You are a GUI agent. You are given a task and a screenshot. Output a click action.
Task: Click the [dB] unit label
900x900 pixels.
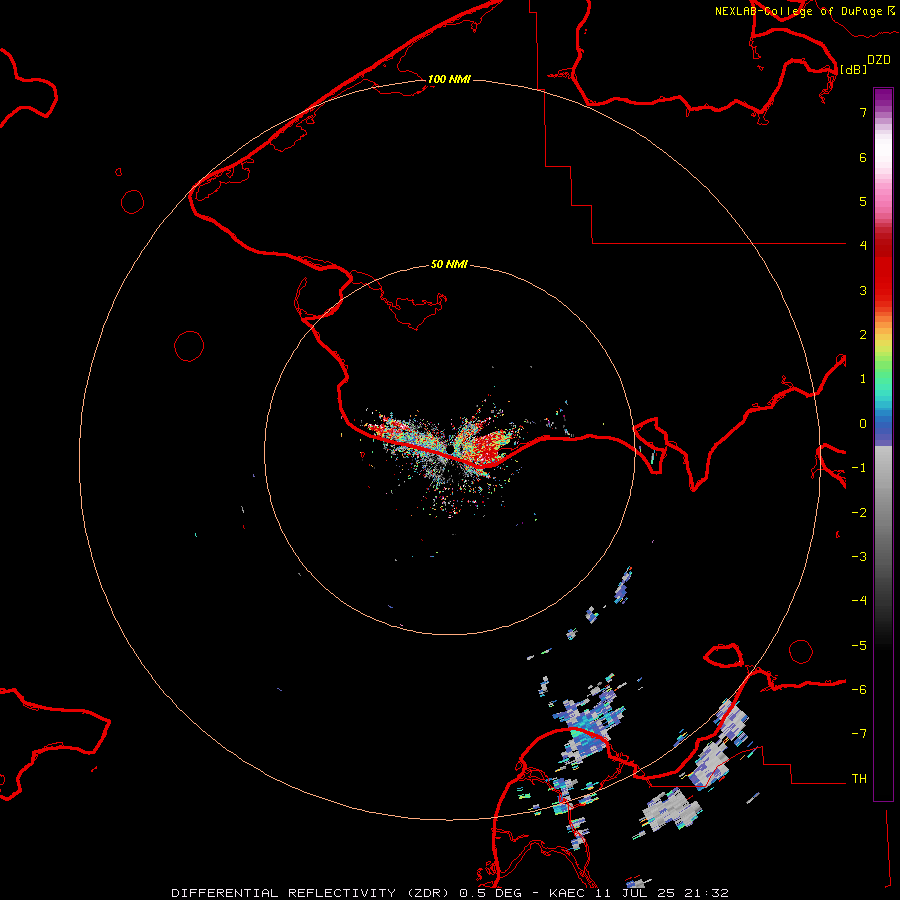853,69
